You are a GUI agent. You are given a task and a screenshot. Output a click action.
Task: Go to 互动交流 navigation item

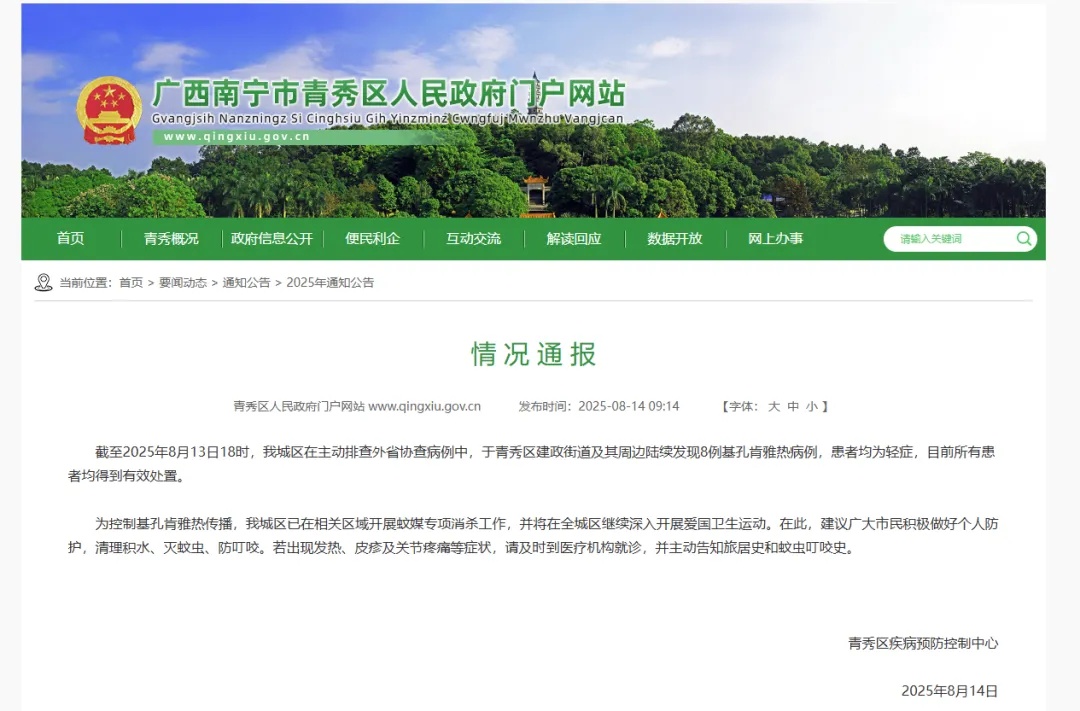pos(473,239)
